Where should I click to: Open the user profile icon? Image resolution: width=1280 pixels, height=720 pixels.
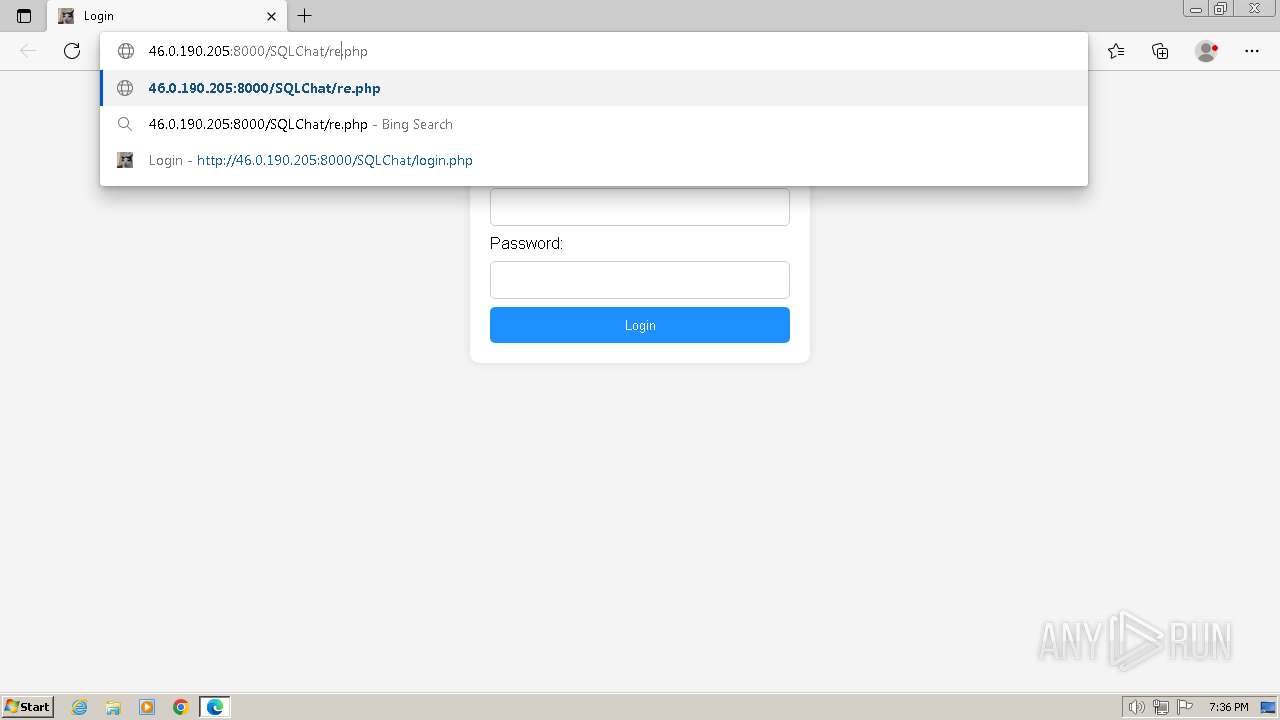[x=1206, y=51]
